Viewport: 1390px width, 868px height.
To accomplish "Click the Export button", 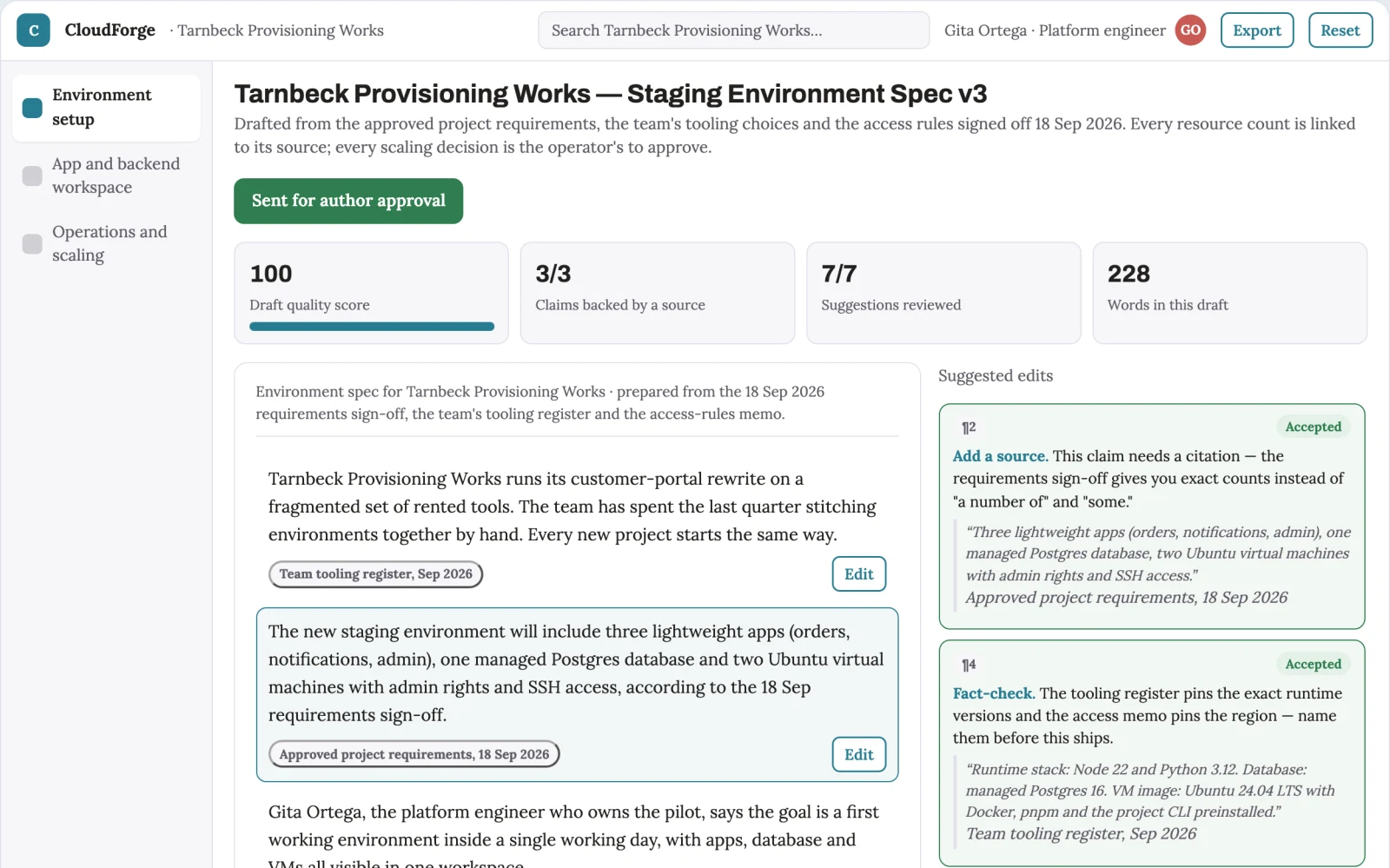I will point(1256,30).
